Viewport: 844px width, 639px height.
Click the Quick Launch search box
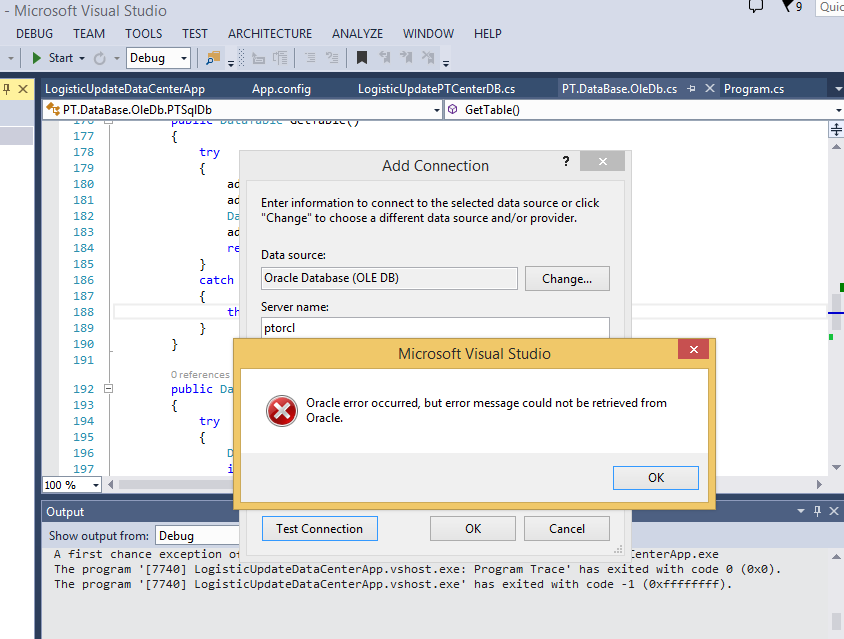(831, 6)
